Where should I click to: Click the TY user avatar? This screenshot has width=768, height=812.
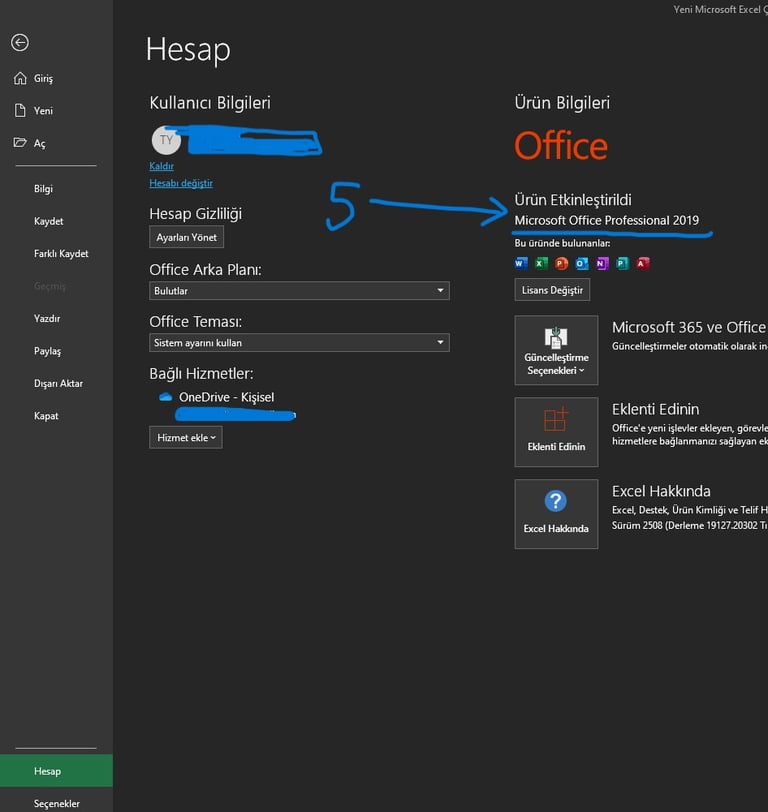166,140
